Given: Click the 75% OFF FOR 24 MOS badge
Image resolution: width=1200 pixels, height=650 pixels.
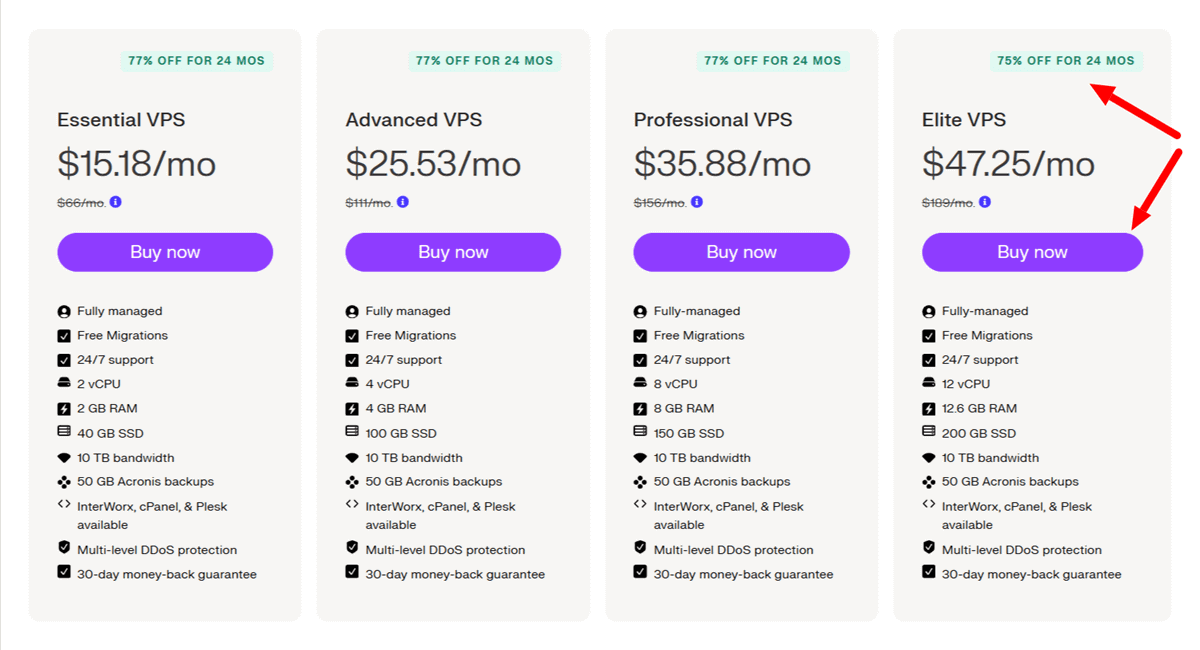Looking at the screenshot, I should (1066, 61).
